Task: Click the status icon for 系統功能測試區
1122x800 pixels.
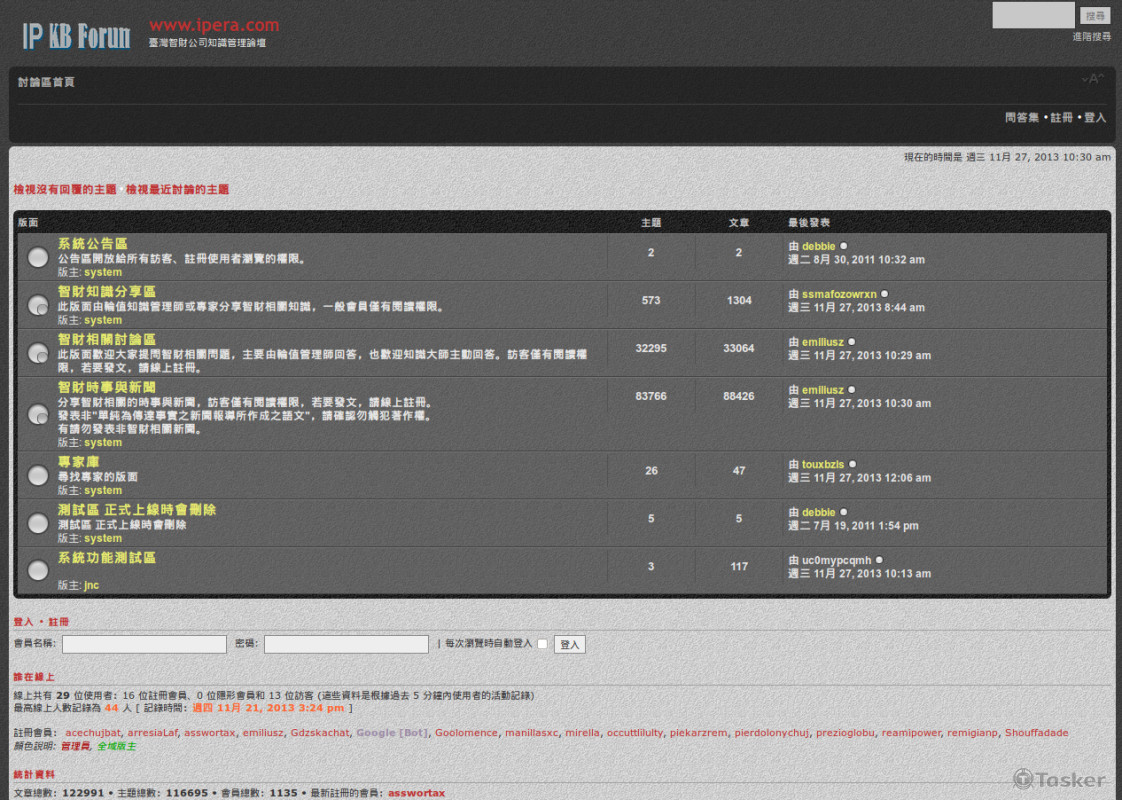Action: pos(38,570)
